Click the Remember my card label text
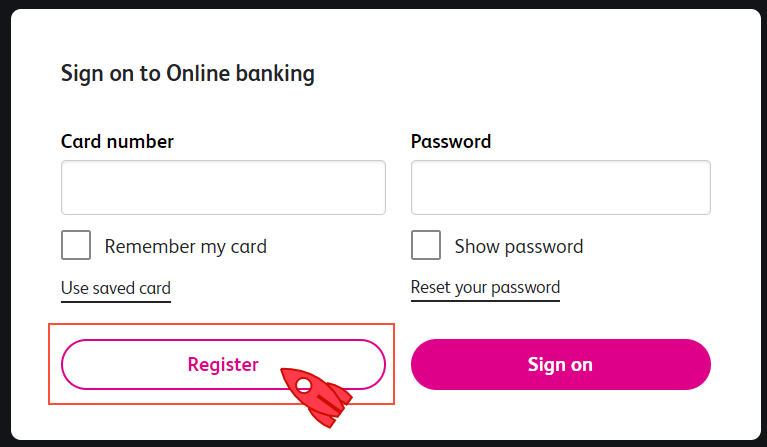Image resolution: width=767 pixels, height=447 pixels. pos(185,246)
